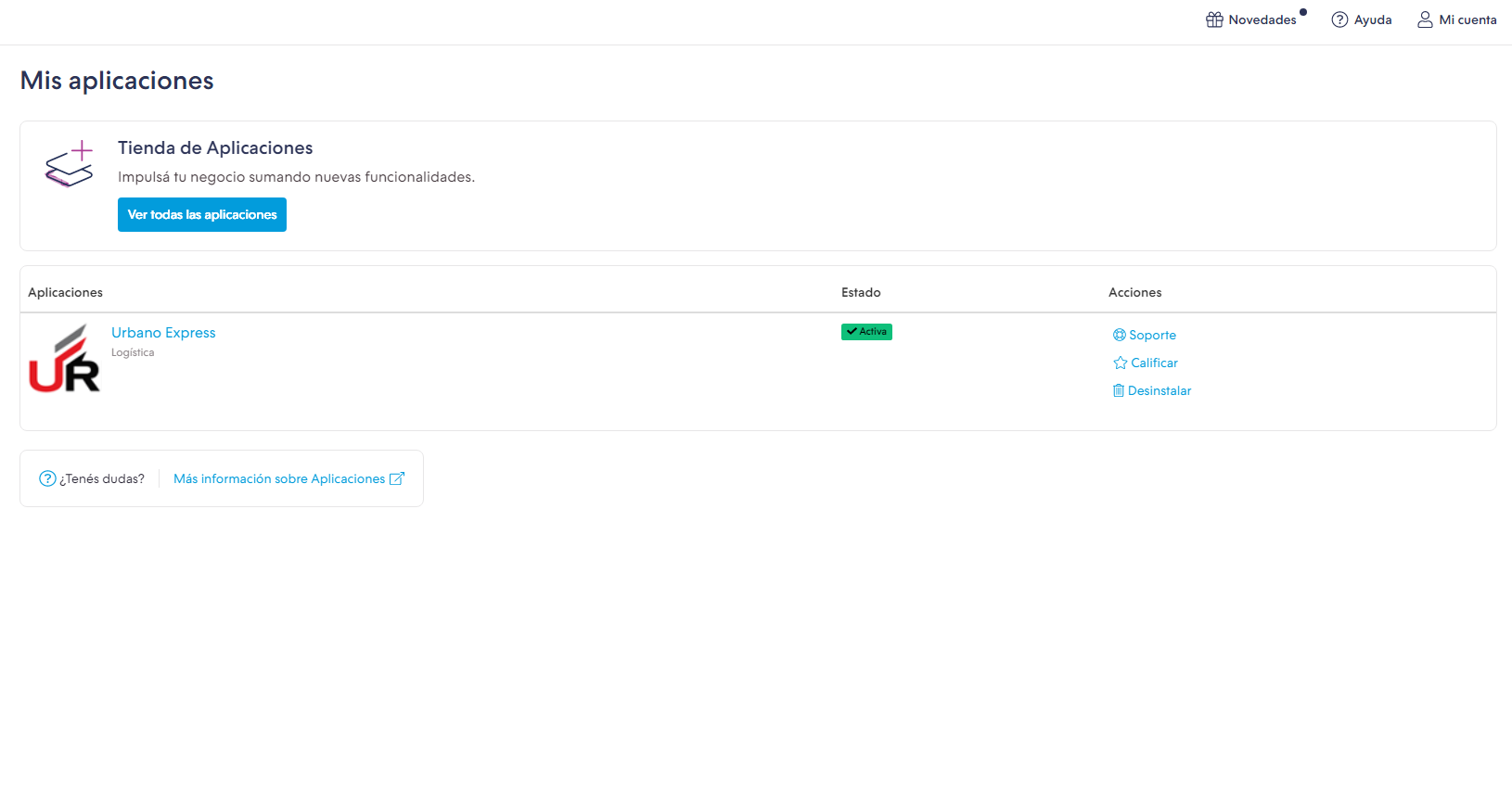
Task: Click the Impulsá tu negocio description text
Action: click(x=296, y=177)
